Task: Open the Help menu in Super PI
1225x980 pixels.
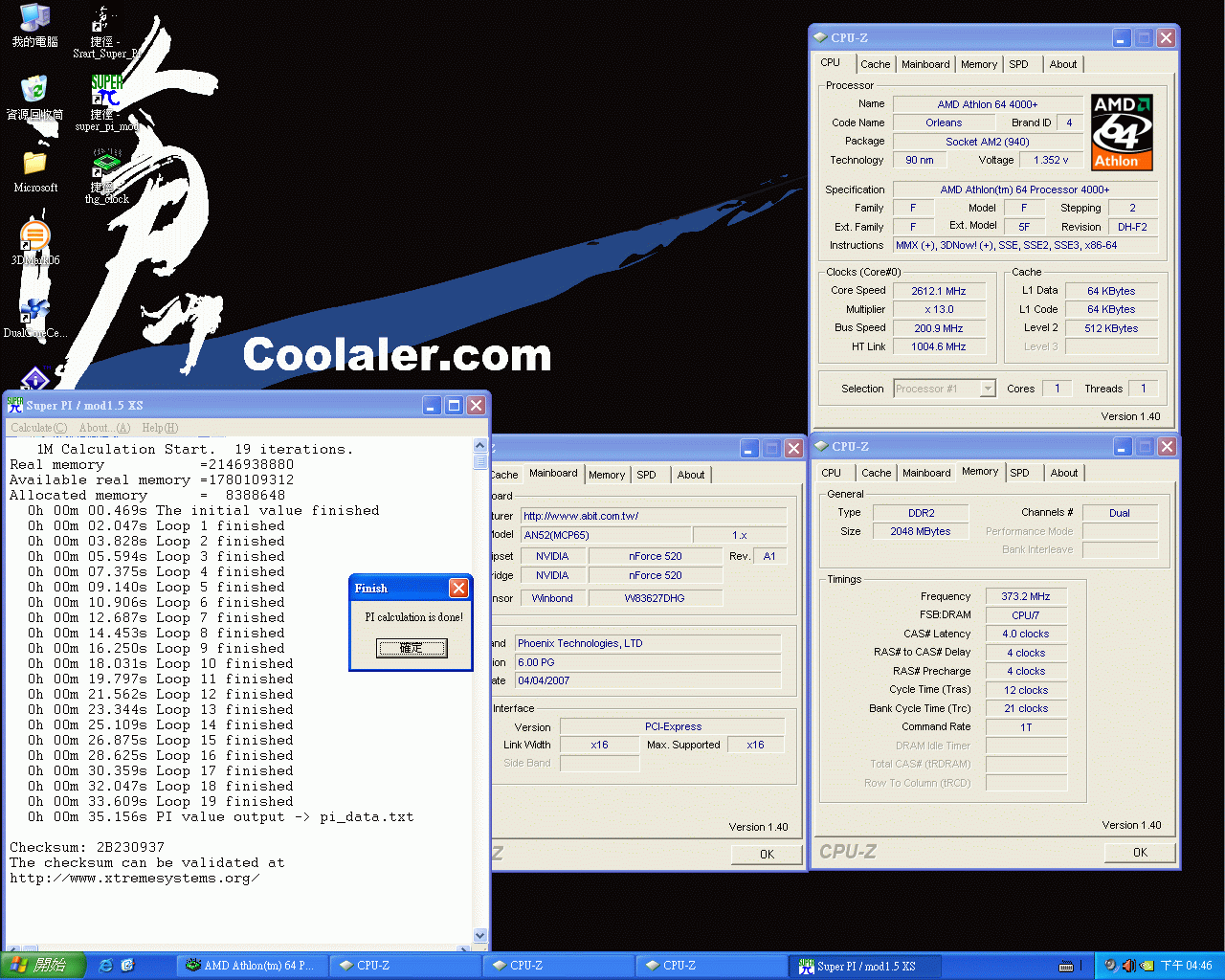Action: tap(160, 428)
